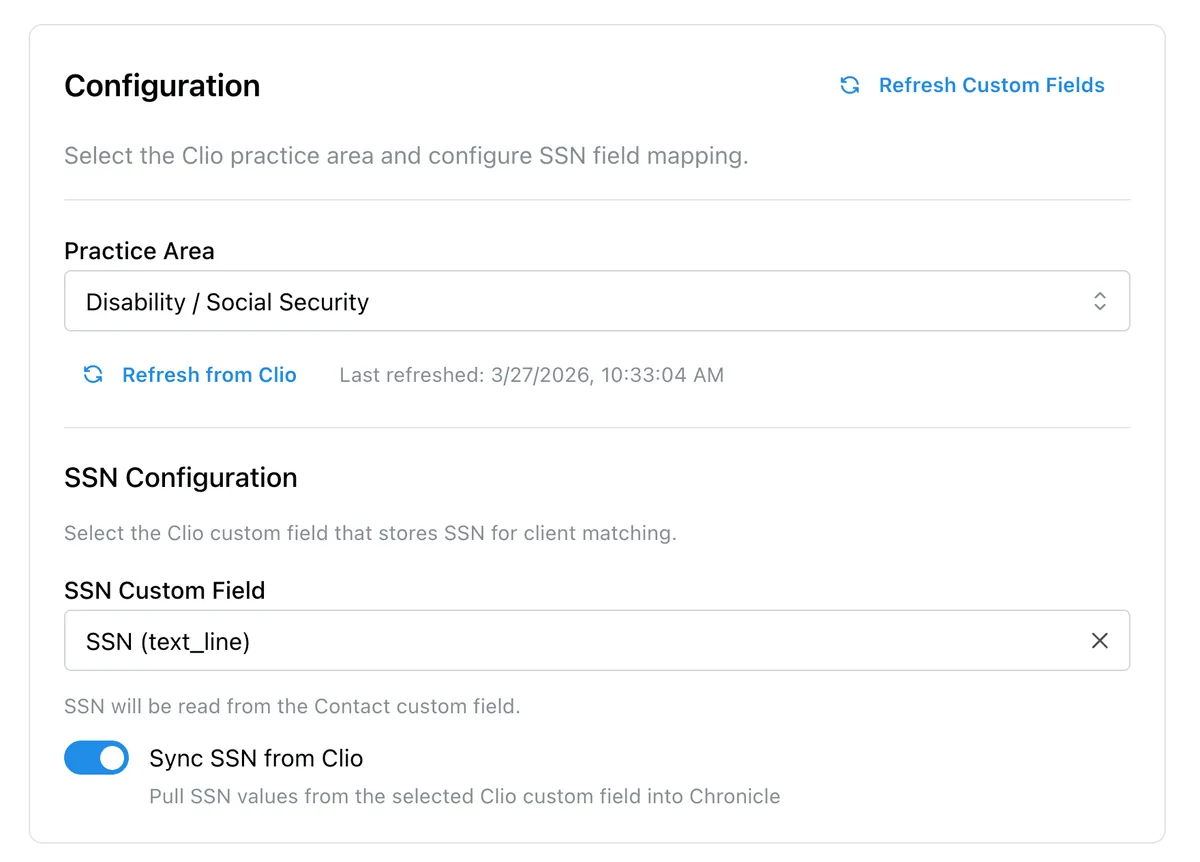
Task: Click the X to remove SSN (text_line) selection
Action: 1100,640
